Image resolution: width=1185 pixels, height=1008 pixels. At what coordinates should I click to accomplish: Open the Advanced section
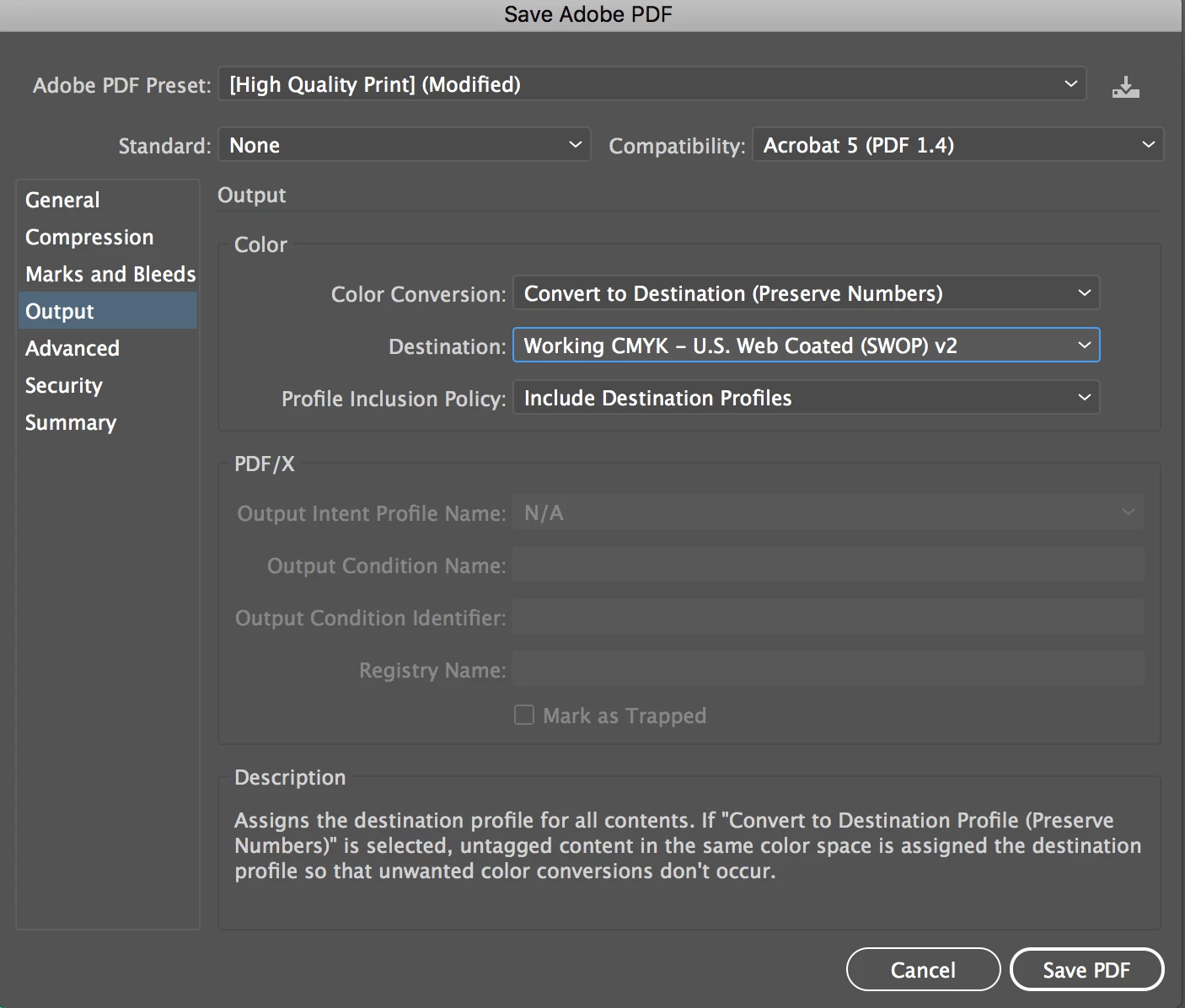point(107,348)
